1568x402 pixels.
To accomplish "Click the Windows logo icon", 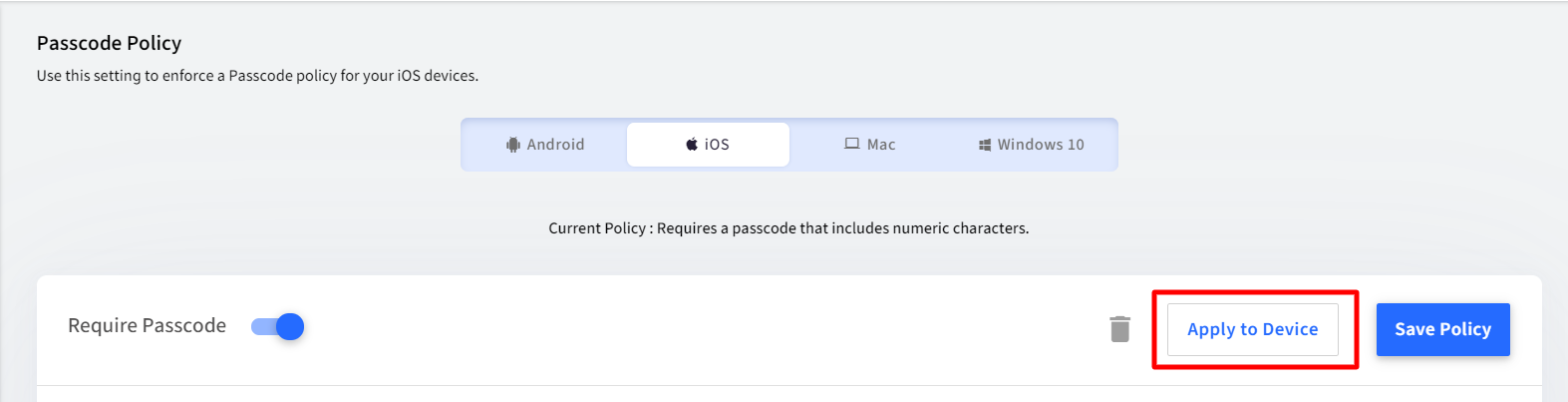I will tap(985, 145).
